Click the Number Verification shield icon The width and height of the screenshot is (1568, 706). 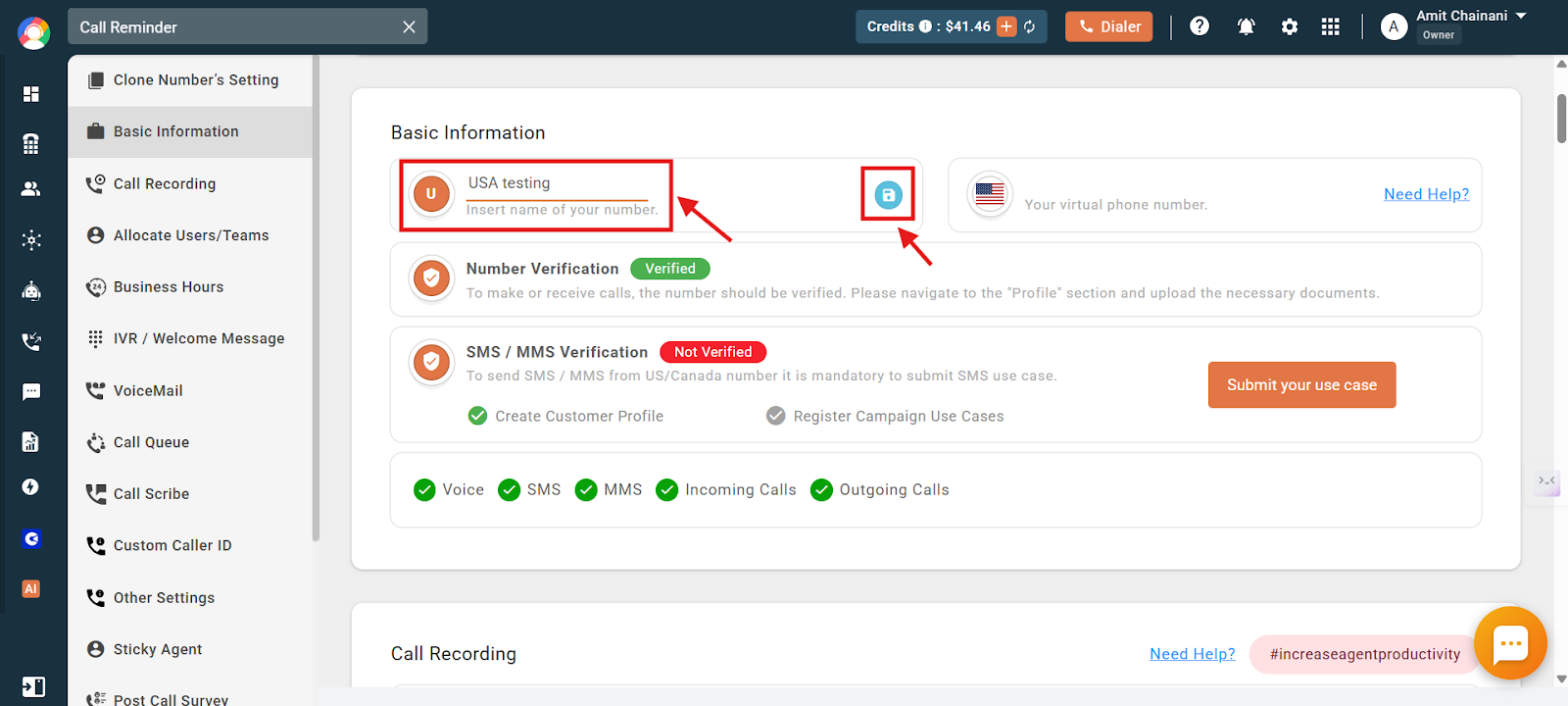pos(431,278)
